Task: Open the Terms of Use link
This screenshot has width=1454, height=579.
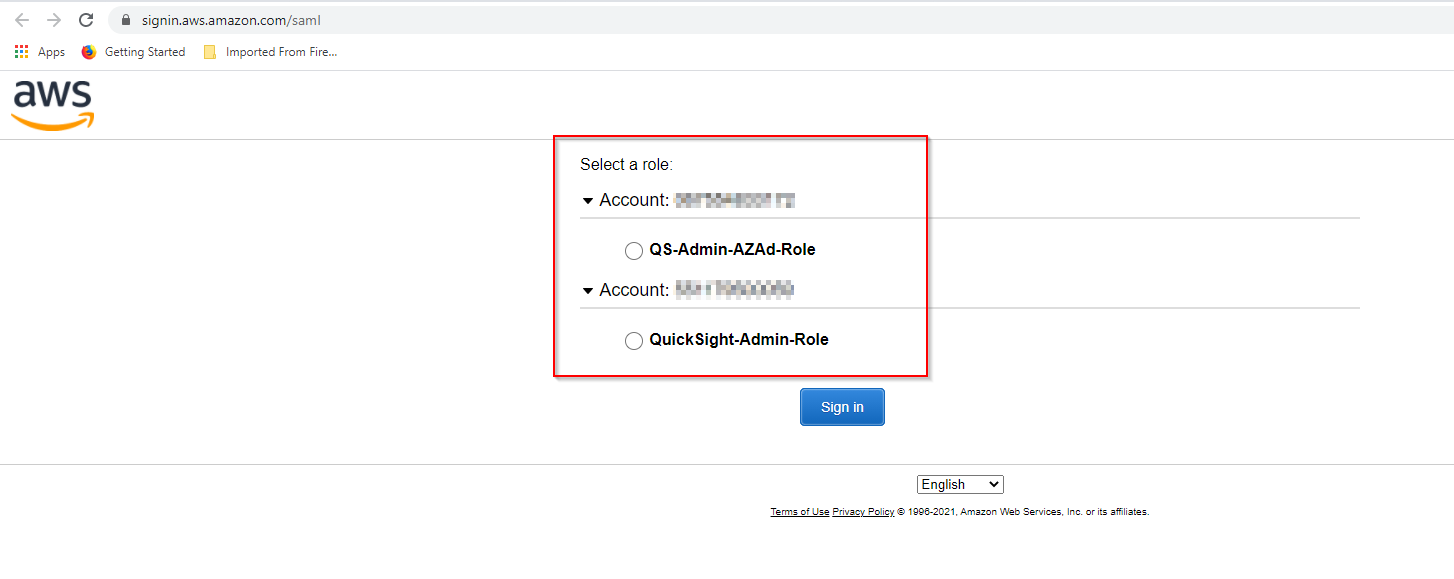Action: click(799, 512)
